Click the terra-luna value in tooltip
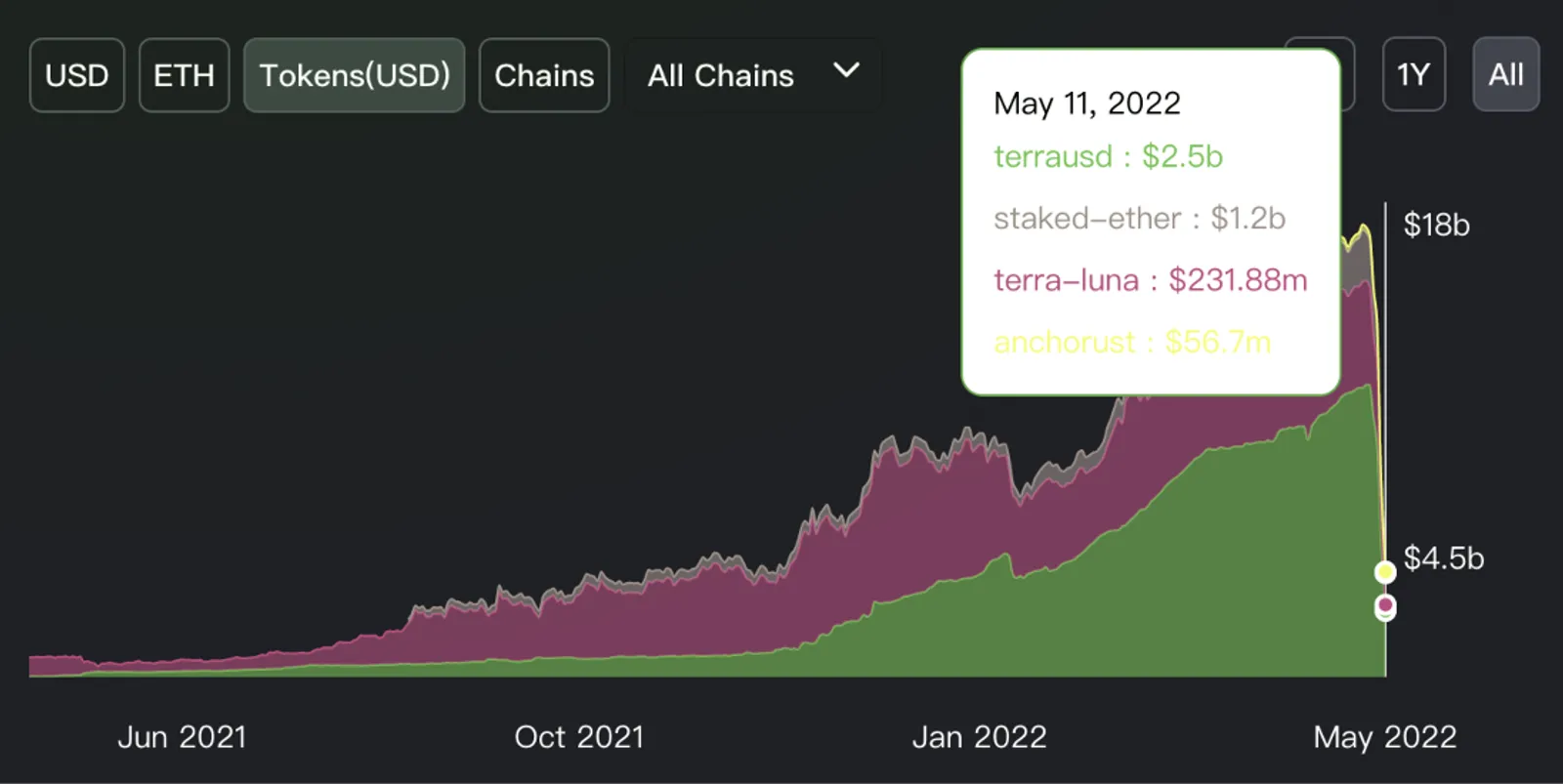Image resolution: width=1563 pixels, height=784 pixels. [1238, 280]
